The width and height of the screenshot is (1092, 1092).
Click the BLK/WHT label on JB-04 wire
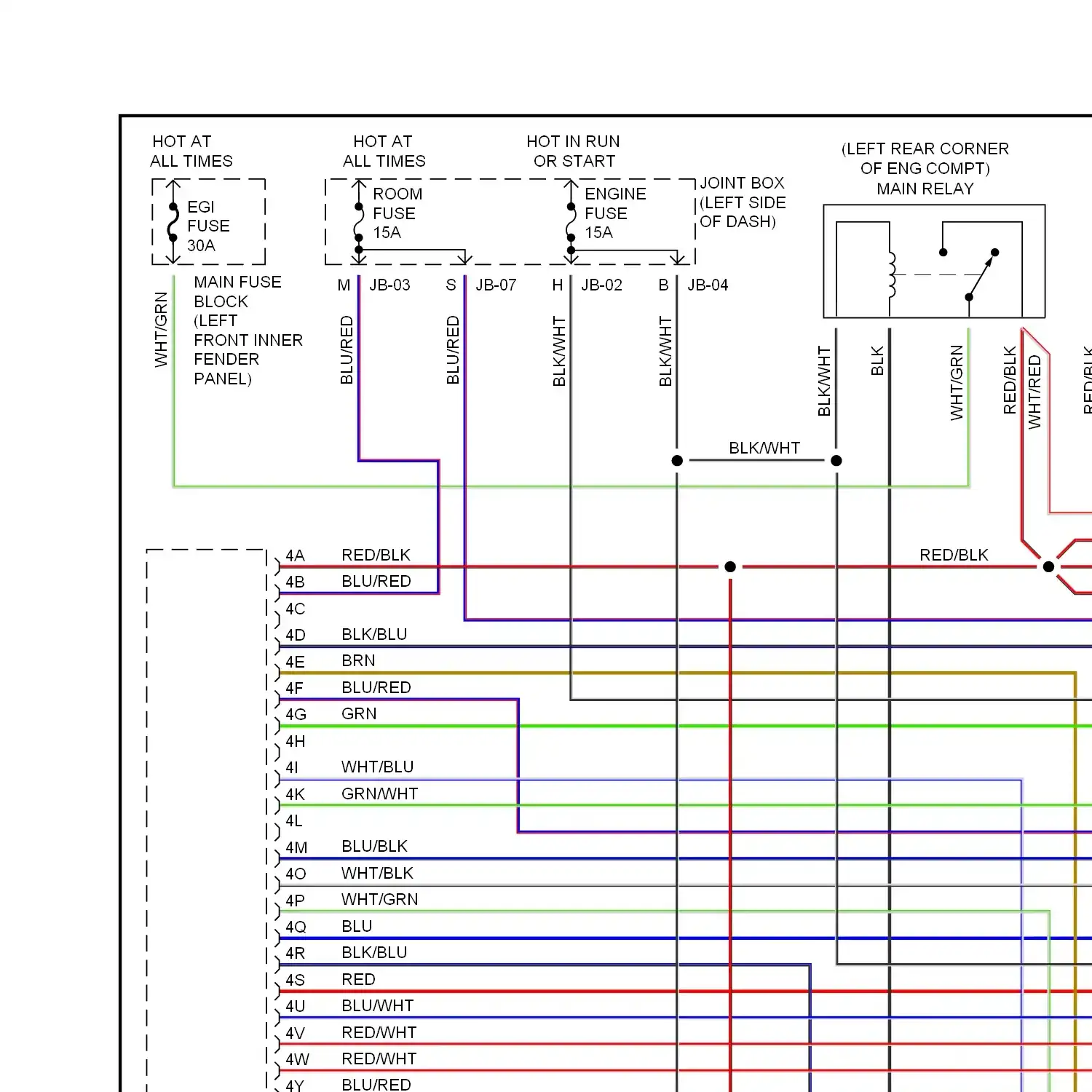coord(665,352)
